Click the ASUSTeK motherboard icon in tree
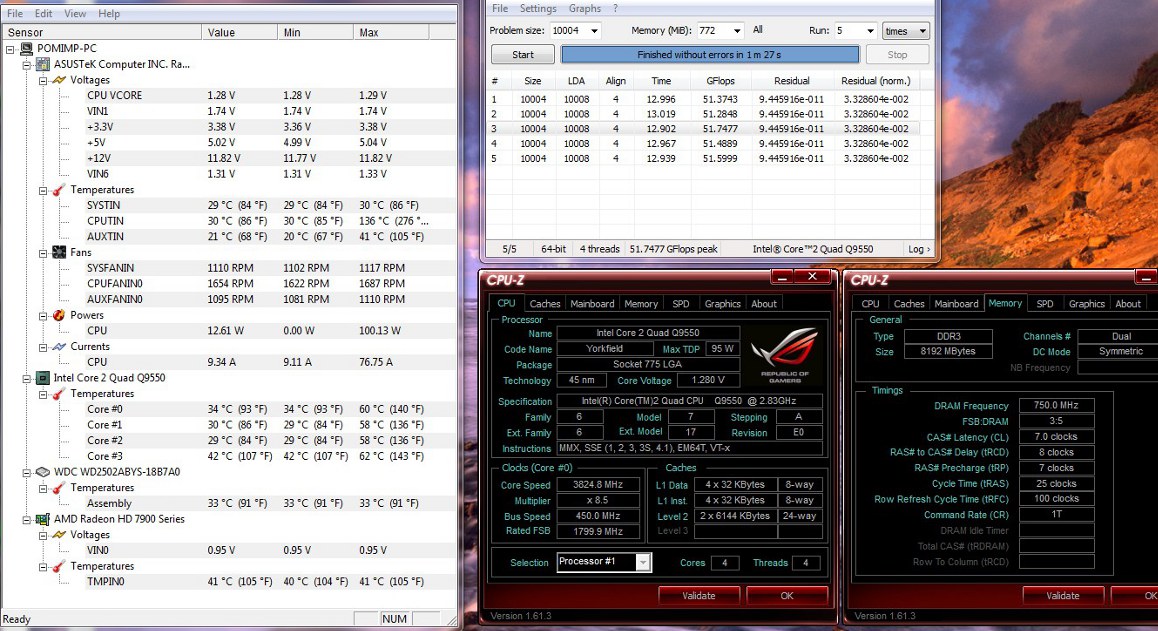 44,64
